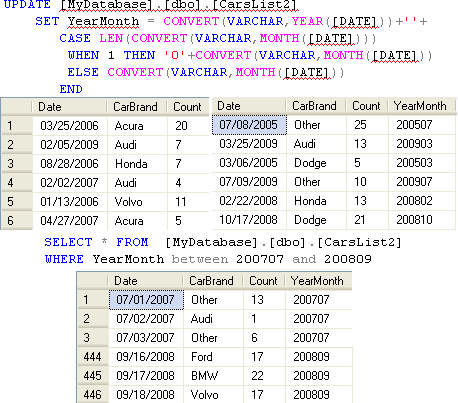Select row header 1 in left grid
The image size is (458, 403).
17,126
